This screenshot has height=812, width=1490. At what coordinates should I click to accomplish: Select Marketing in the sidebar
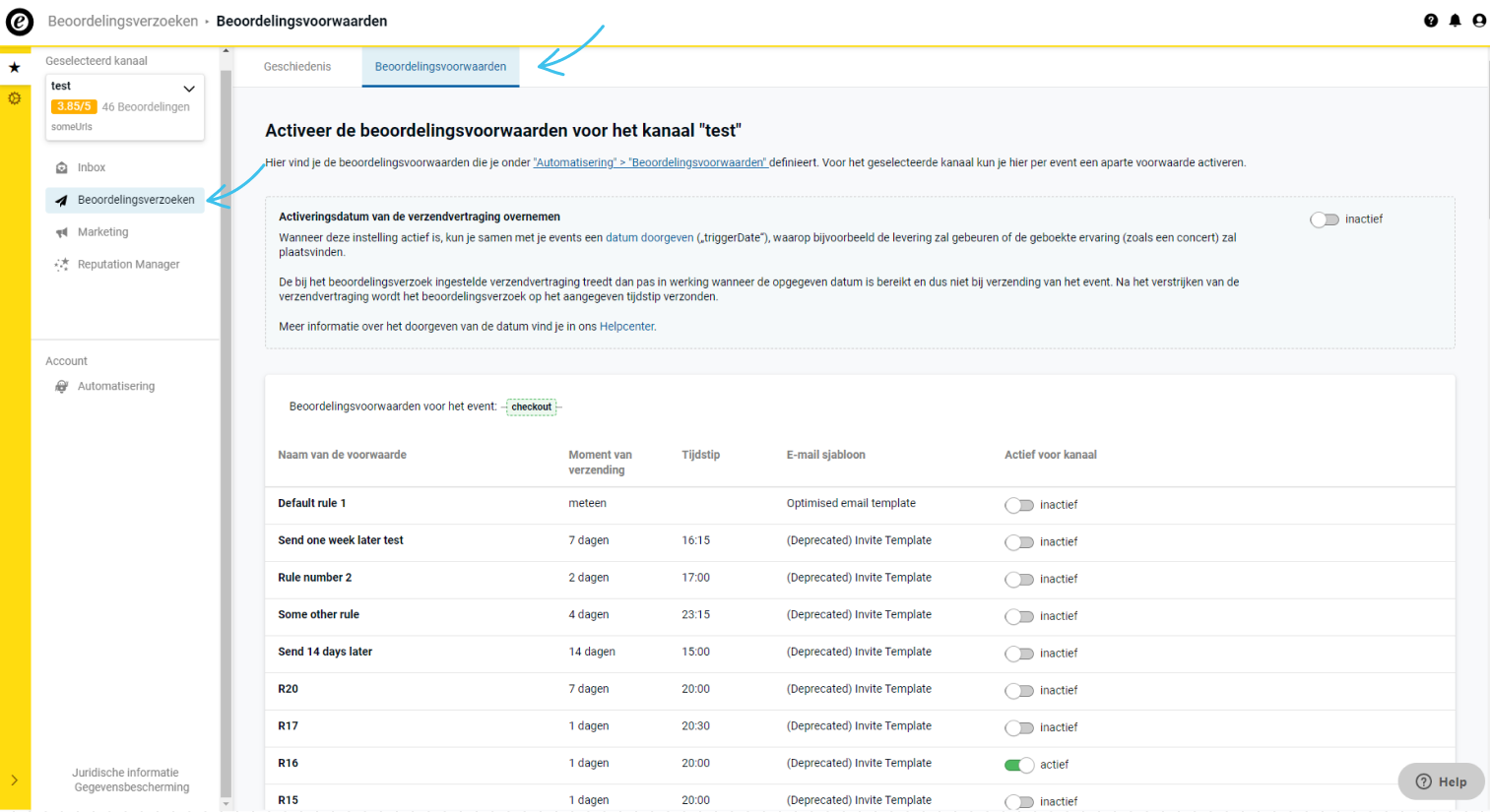103,232
